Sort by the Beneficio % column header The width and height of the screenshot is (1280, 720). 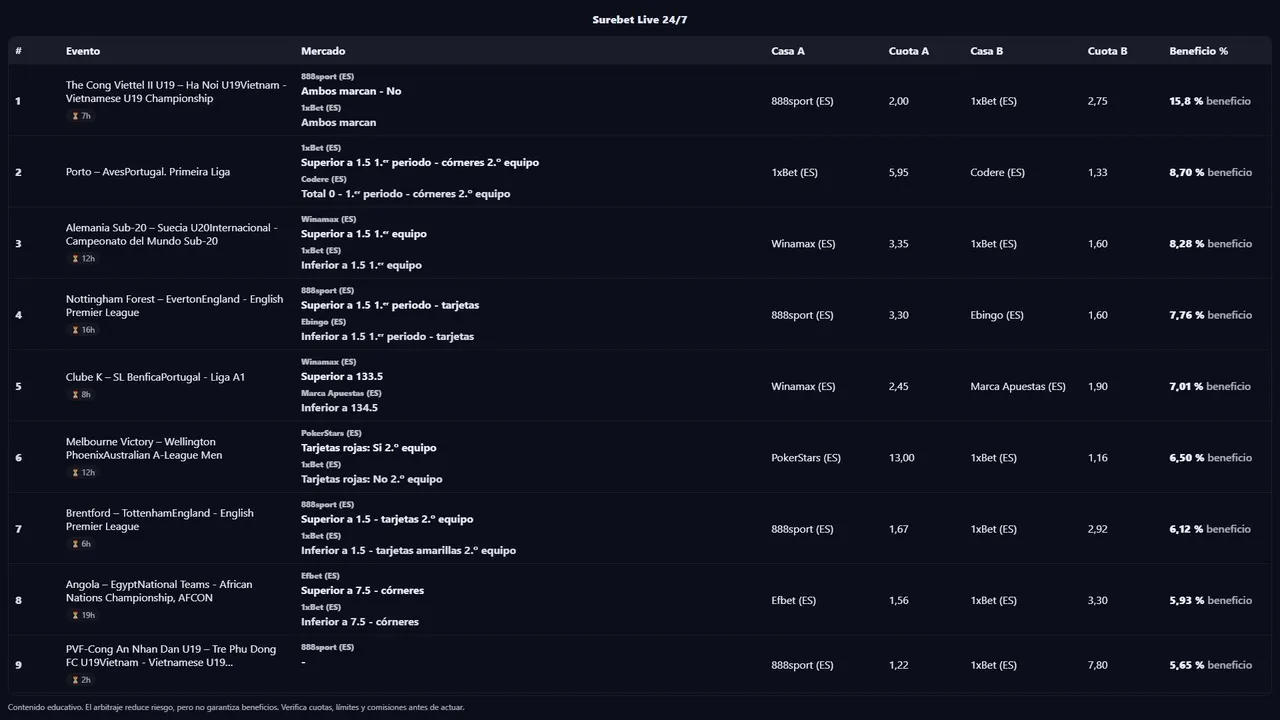tap(1198, 51)
